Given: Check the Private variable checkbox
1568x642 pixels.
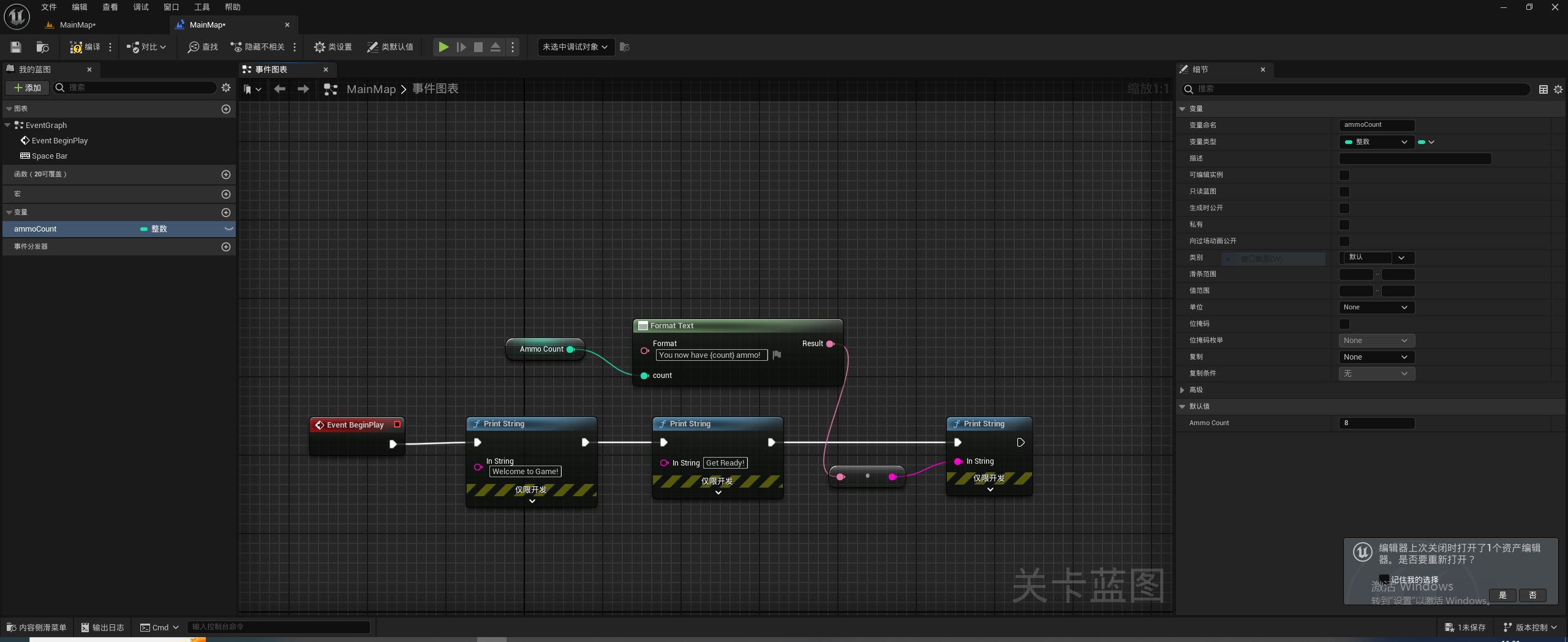Looking at the screenshot, I should click(x=1344, y=225).
